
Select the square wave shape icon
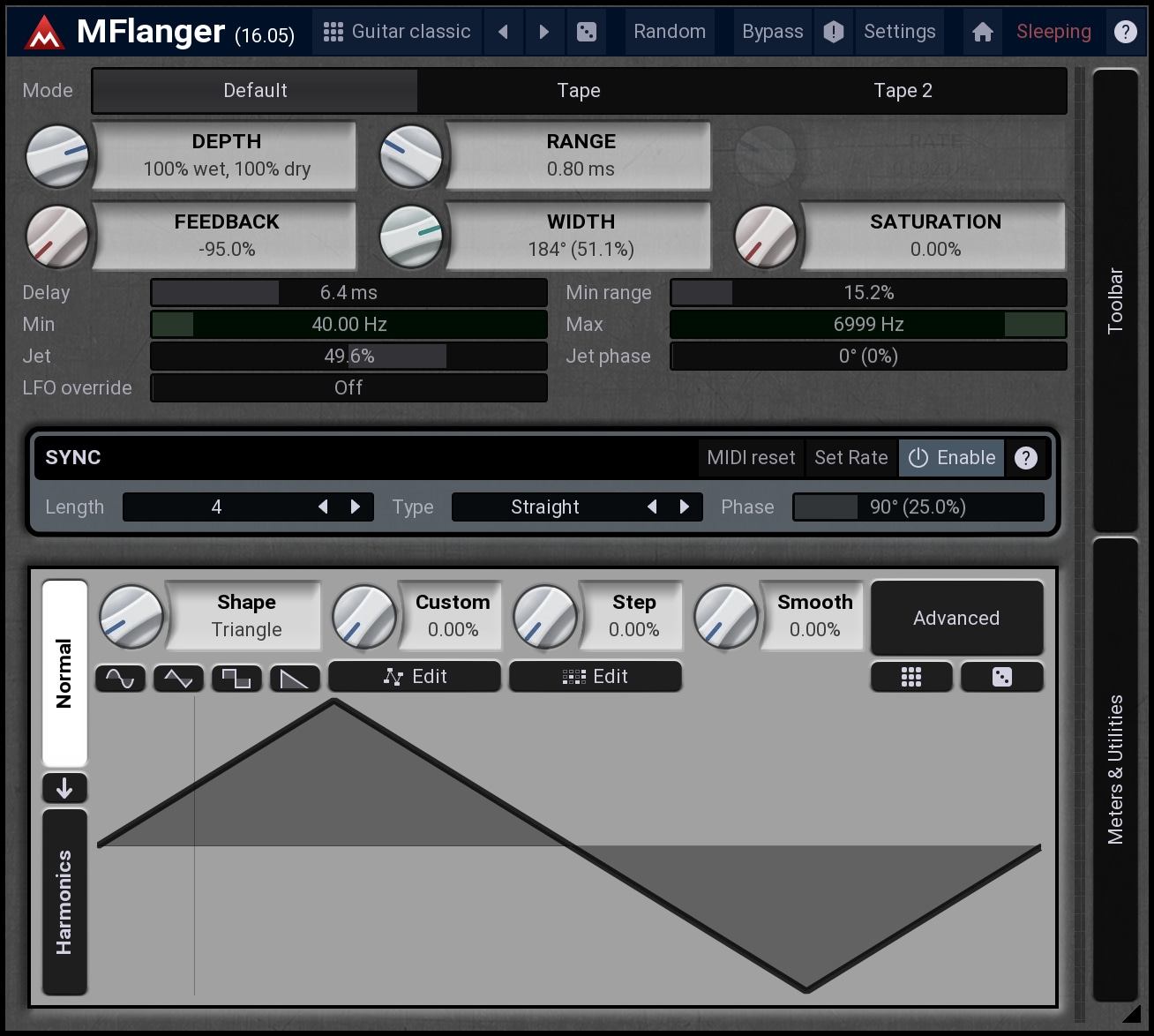click(x=236, y=678)
